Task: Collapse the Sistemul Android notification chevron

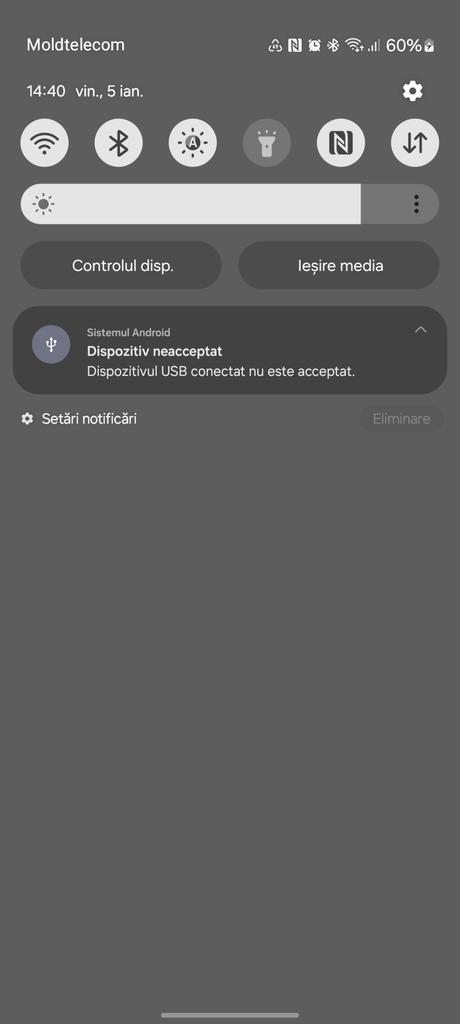Action: tap(421, 329)
